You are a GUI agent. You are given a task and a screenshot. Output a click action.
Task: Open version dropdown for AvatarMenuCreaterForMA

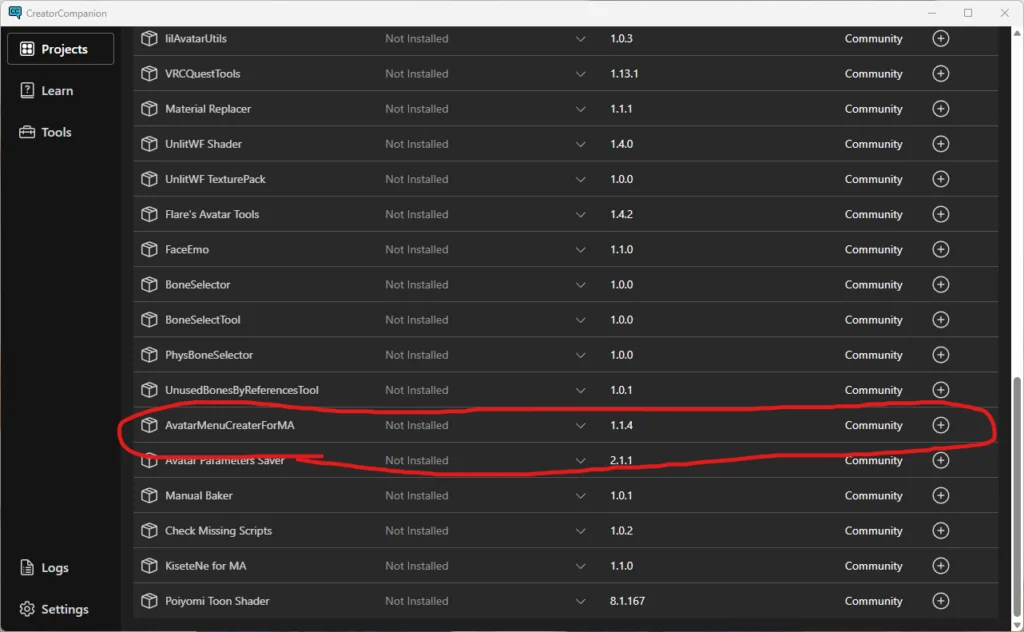580,426
